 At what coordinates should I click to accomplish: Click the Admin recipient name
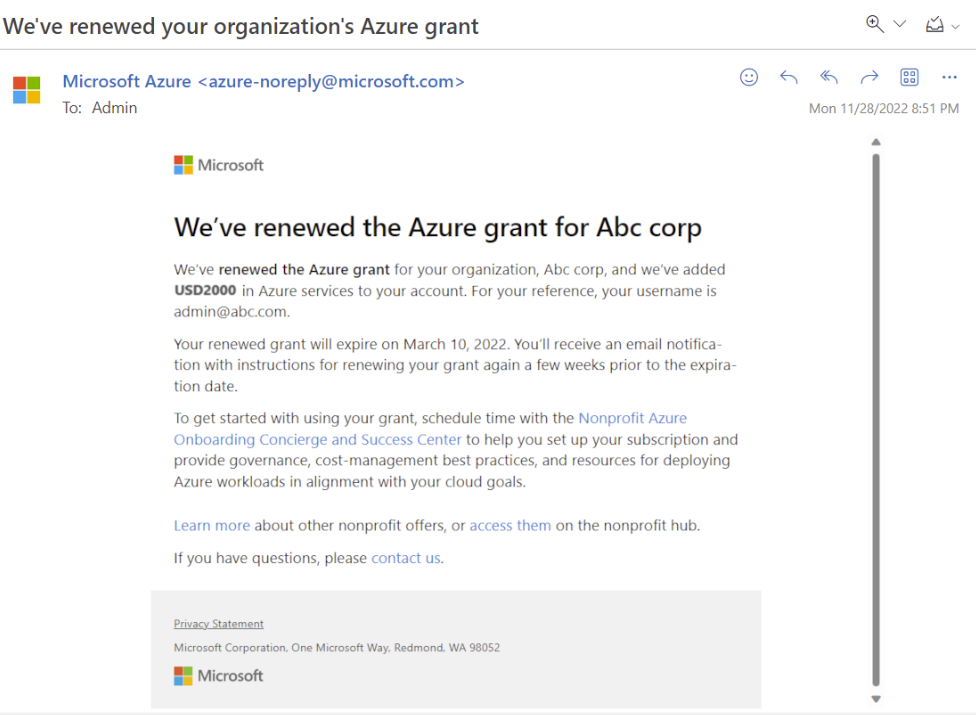pyautogui.click(x=114, y=107)
